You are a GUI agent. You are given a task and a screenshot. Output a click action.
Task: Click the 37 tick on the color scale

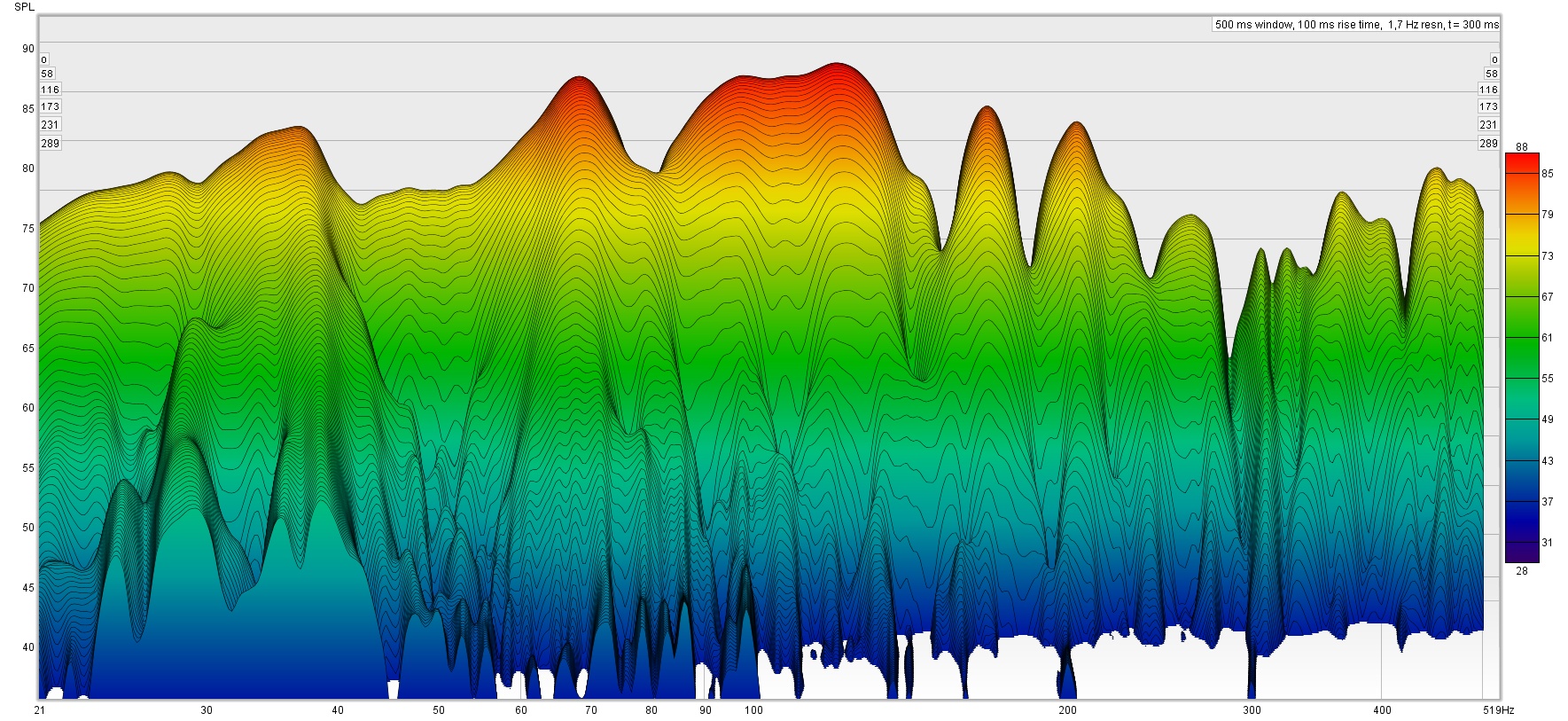pyautogui.click(x=1548, y=502)
